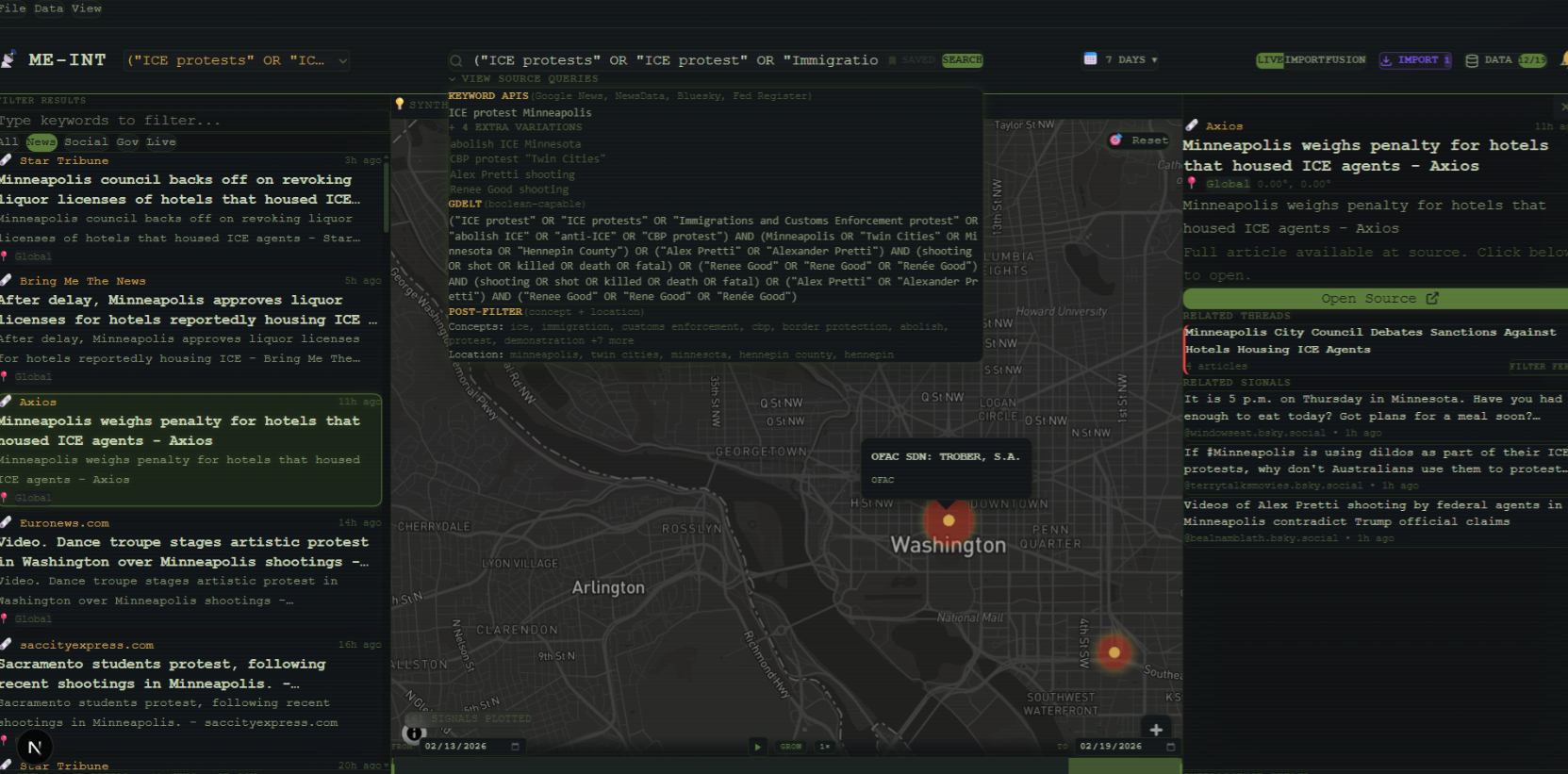Change the 1x playback speed selector
1568x774 pixels.
[825, 747]
